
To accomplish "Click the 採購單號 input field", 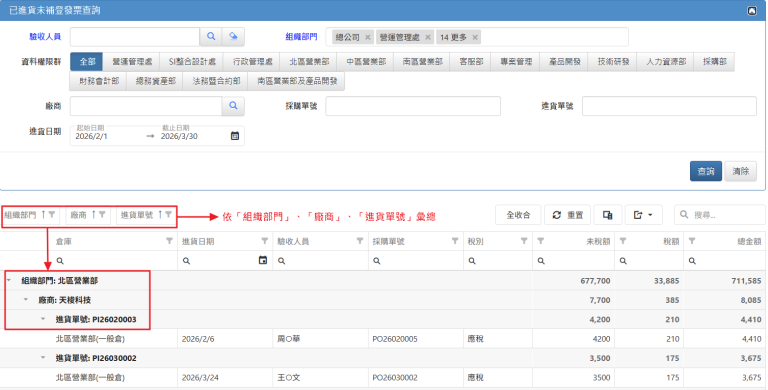I will [x=413, y=106].
